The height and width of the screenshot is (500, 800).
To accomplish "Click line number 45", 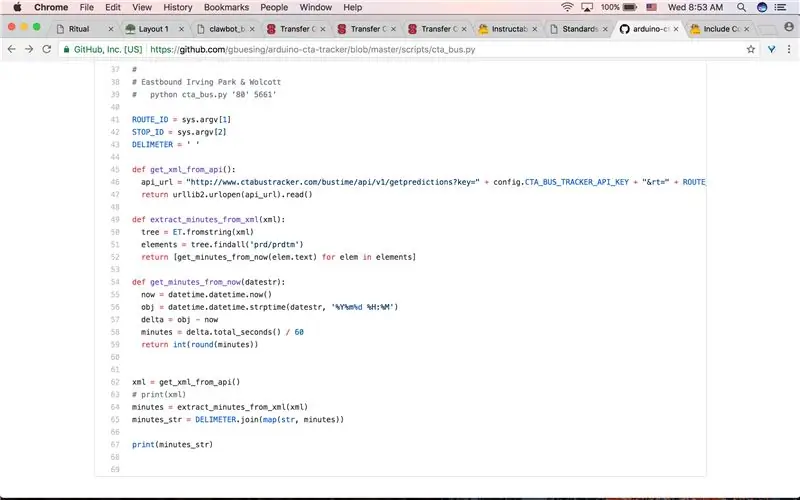I will click(x=115, y=169).
